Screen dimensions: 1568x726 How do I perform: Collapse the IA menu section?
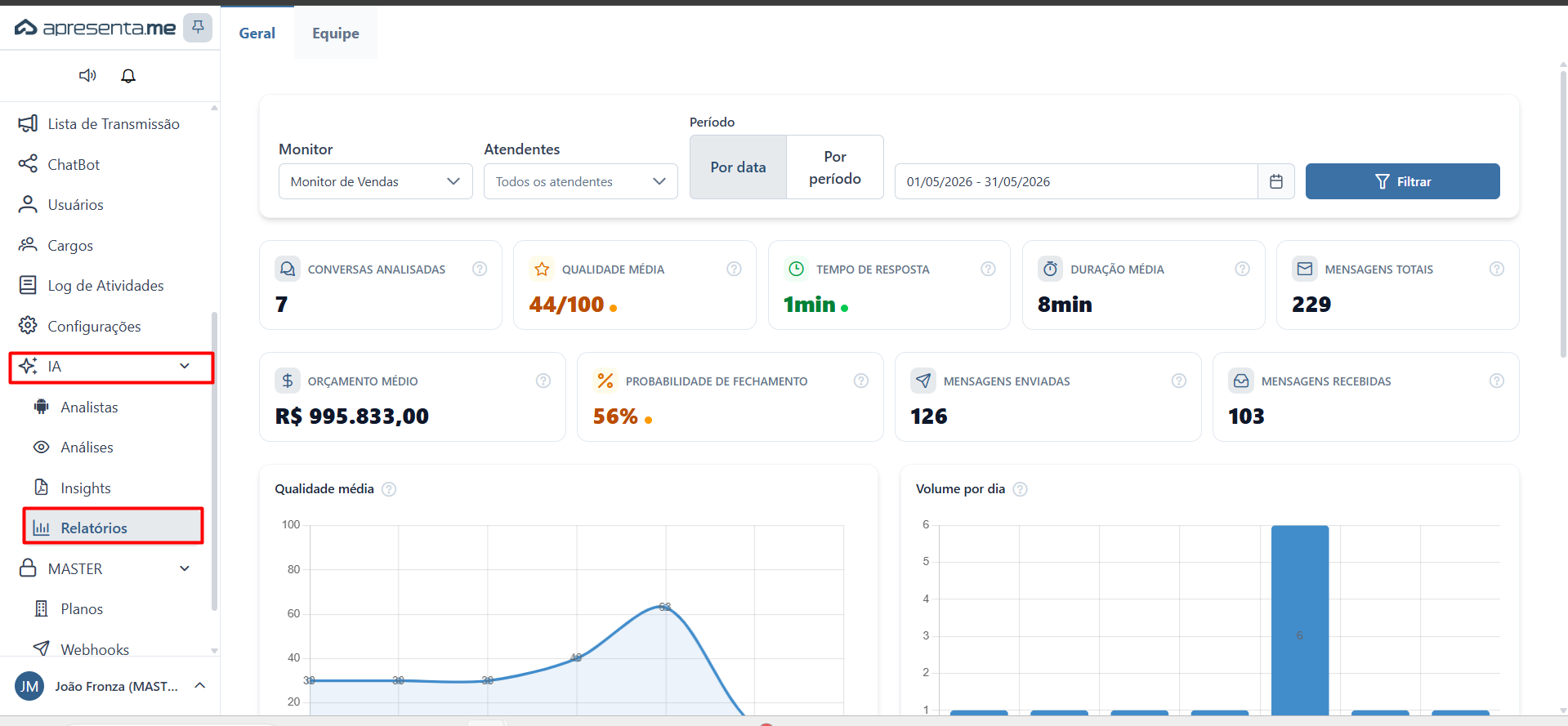click(111, 367)
